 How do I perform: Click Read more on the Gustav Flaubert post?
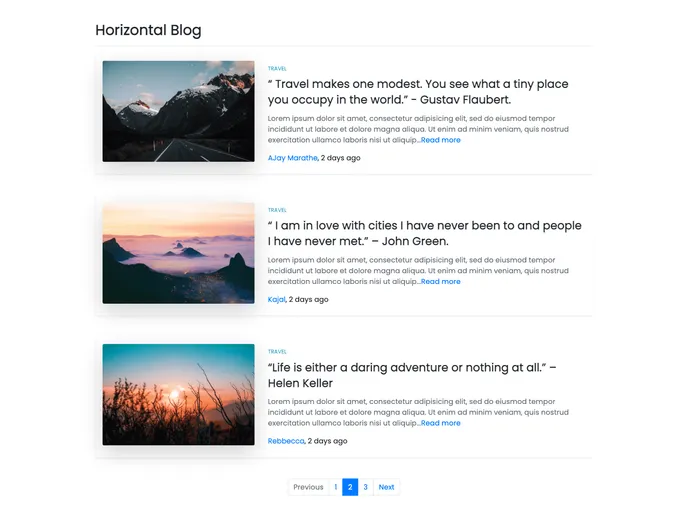[x=440, y=140]
